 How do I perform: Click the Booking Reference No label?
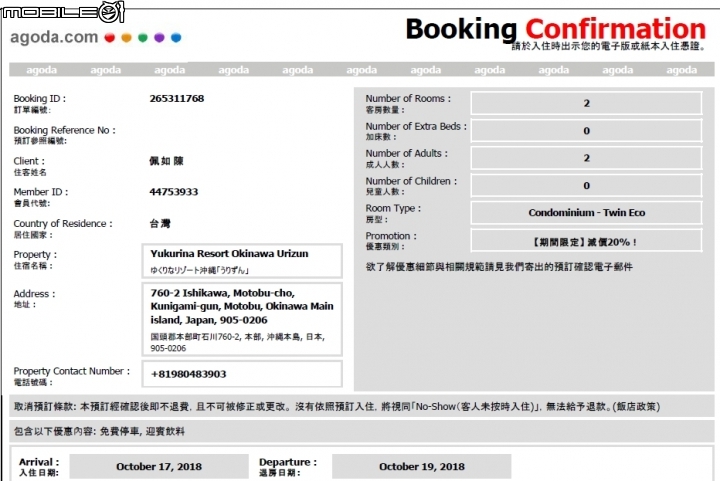(64, 130)
